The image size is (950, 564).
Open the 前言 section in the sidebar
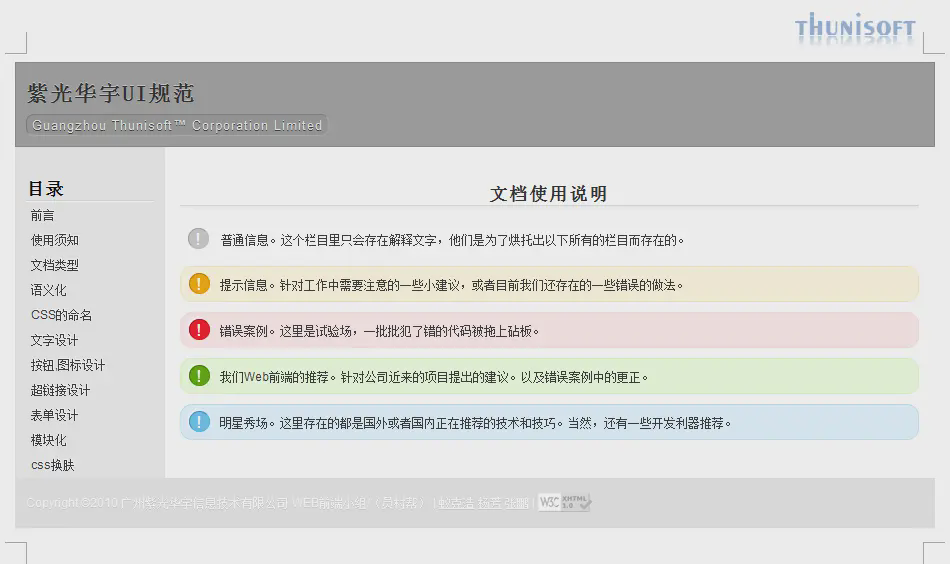[43, 215]
